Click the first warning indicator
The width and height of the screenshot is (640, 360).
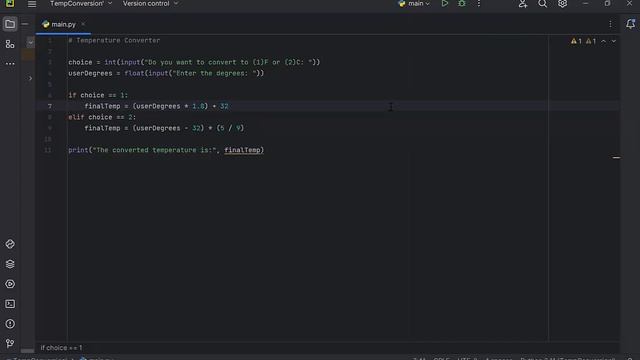pos(576,41)
